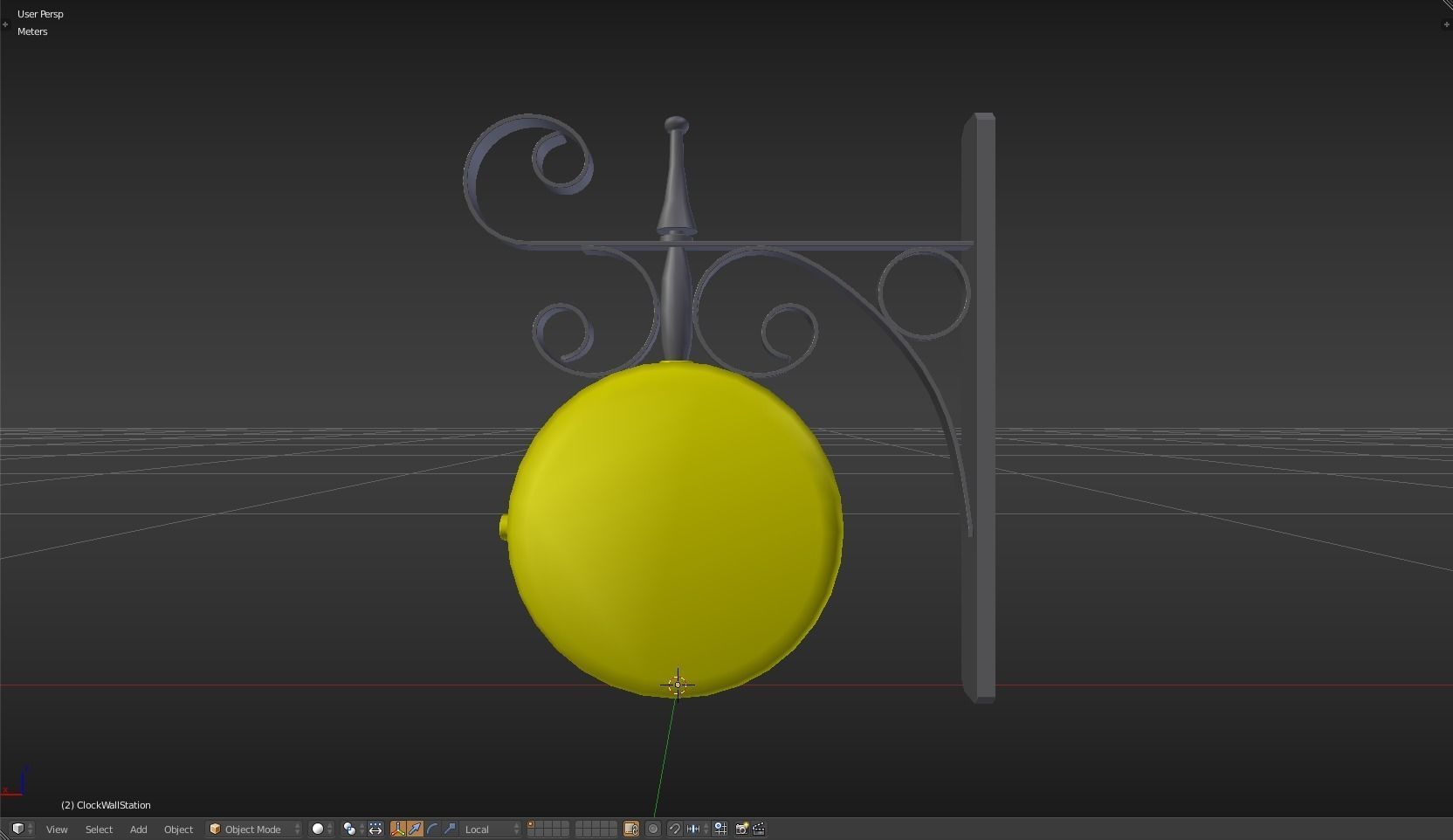The width and height of the screenshot is (1453, 840).
Task: Enable the rotate manipulator arc
Action: [432, 829]
